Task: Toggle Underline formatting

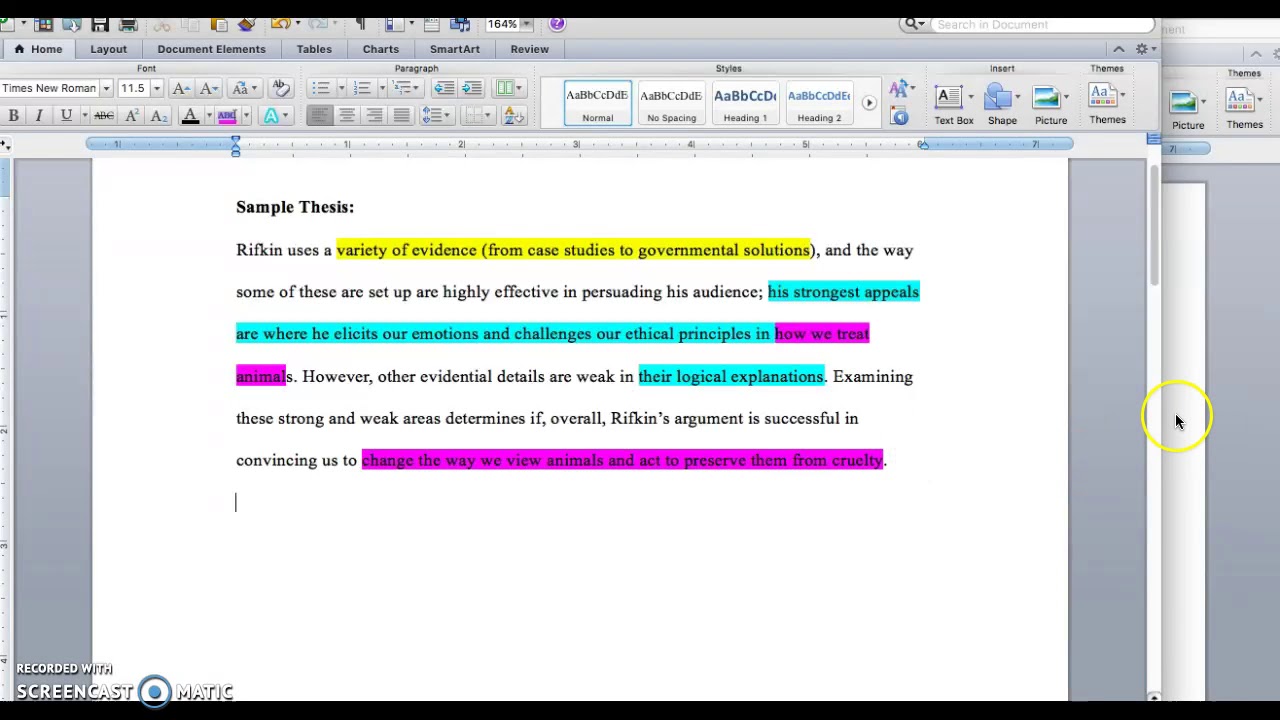Action: coord(66,116)
